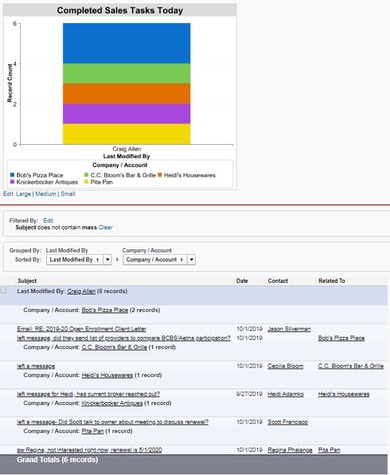The height and width of the screenshot is (475, 390).
Task: Open the Craig Allen user link
Action: (81, 291)
